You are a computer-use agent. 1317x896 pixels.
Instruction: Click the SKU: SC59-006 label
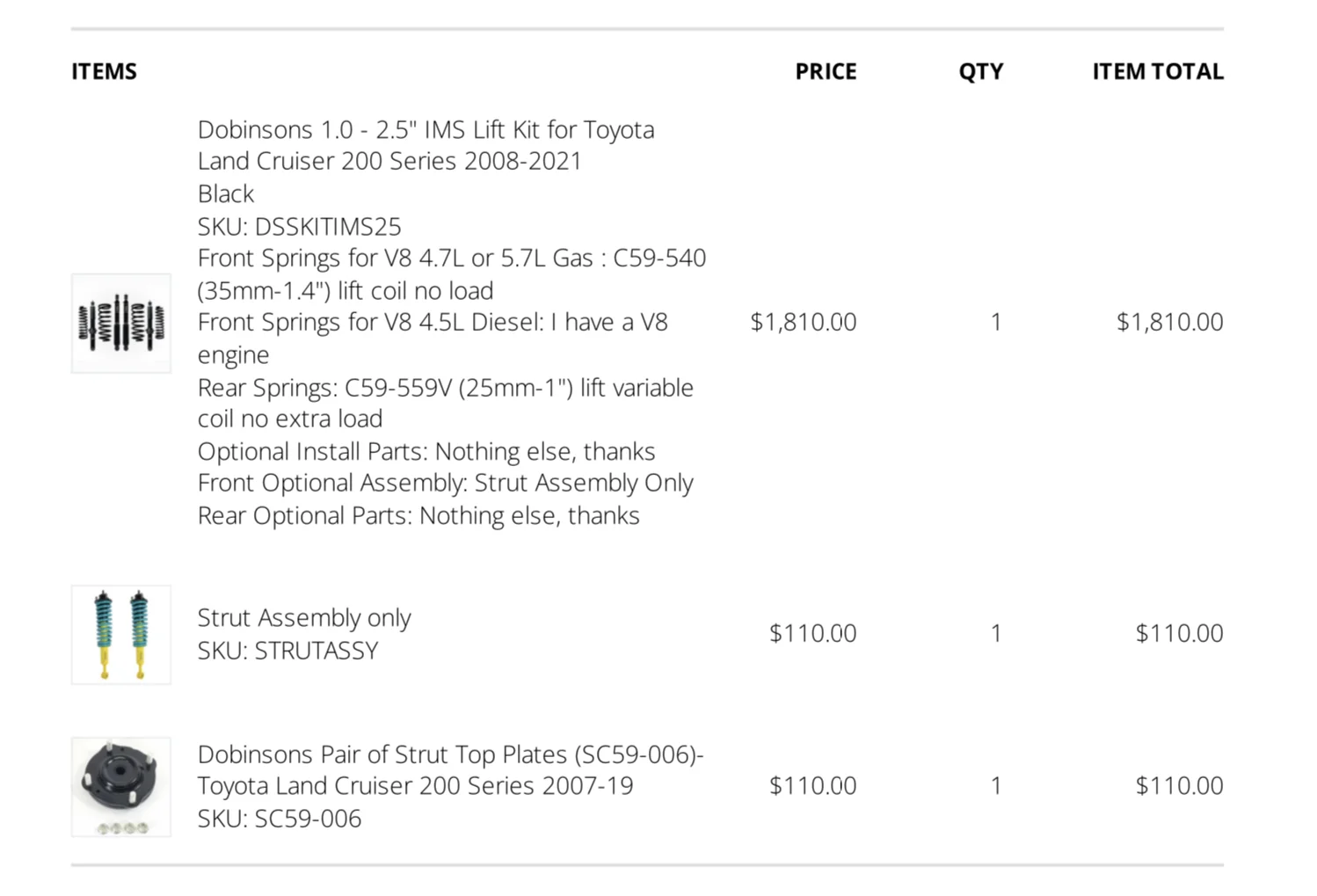pyautogui.click(x=279, y=818)
